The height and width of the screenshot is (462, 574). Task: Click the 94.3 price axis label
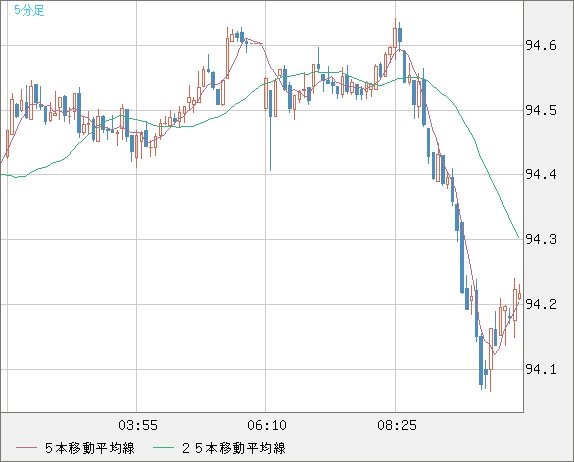coord(541,239)
